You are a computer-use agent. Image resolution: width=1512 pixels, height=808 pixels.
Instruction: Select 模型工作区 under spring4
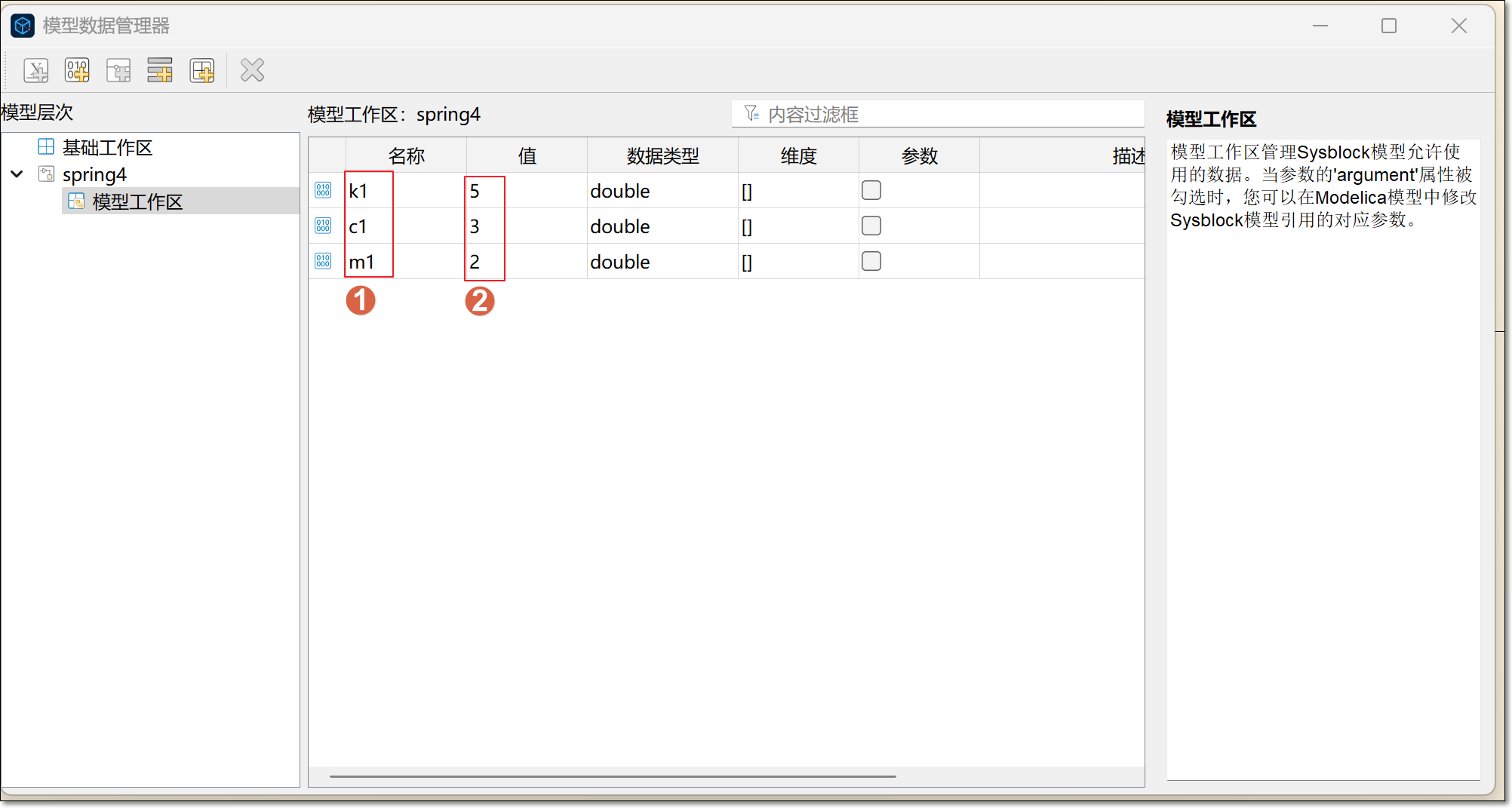click(137, 201)
